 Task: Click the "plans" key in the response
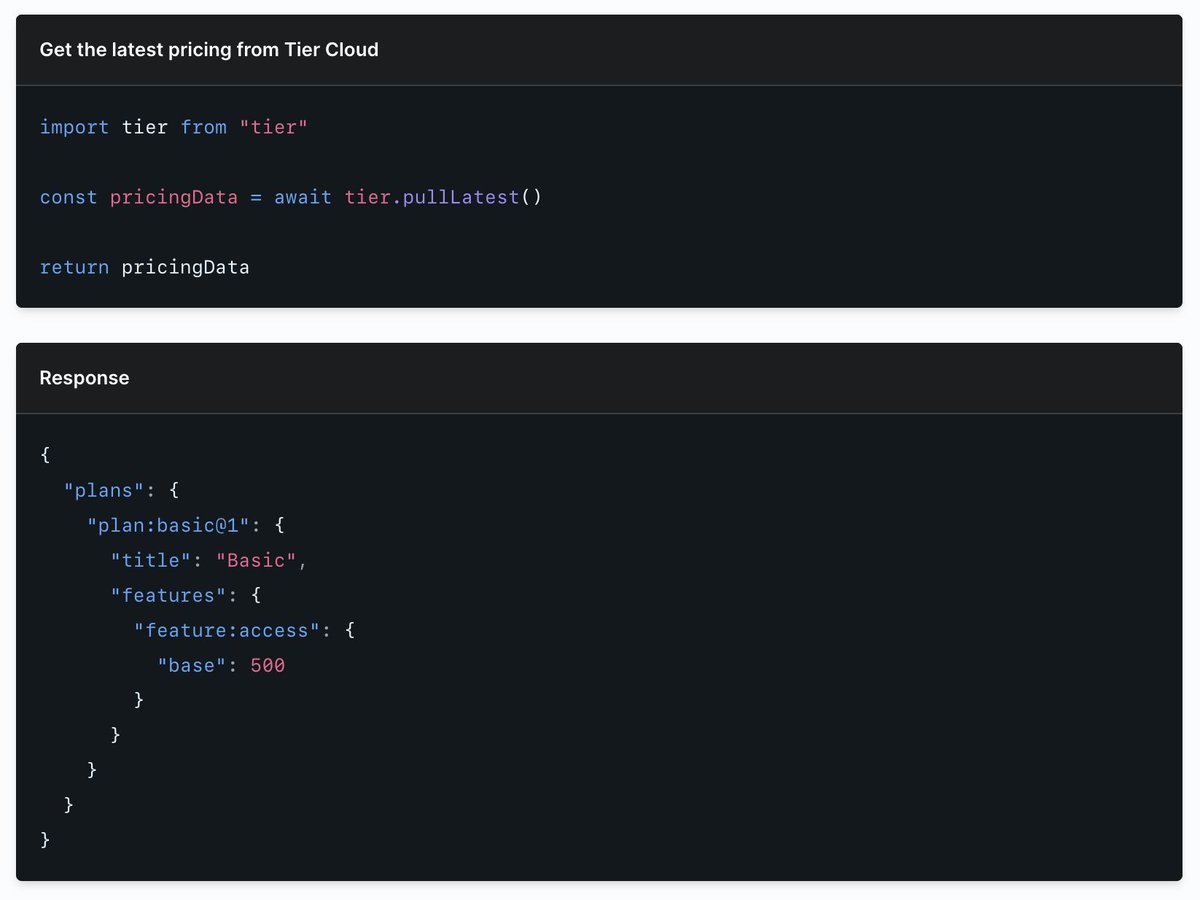pos(104,490)
